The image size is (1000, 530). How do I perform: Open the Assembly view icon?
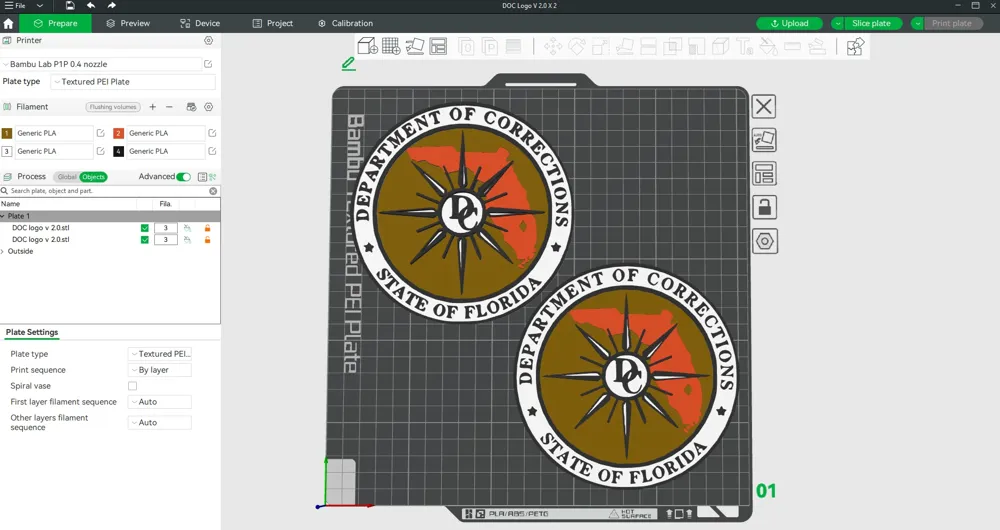[x=855, y=46]
